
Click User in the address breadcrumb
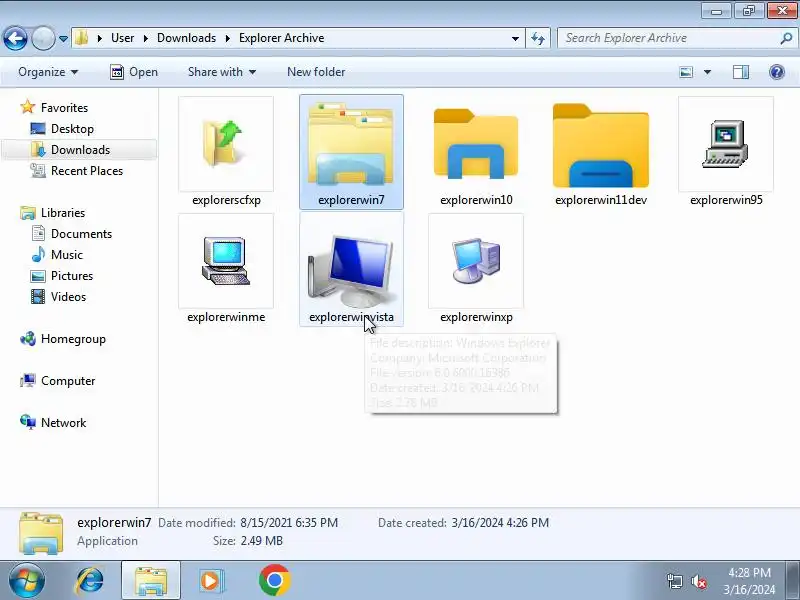coord(122,38)
